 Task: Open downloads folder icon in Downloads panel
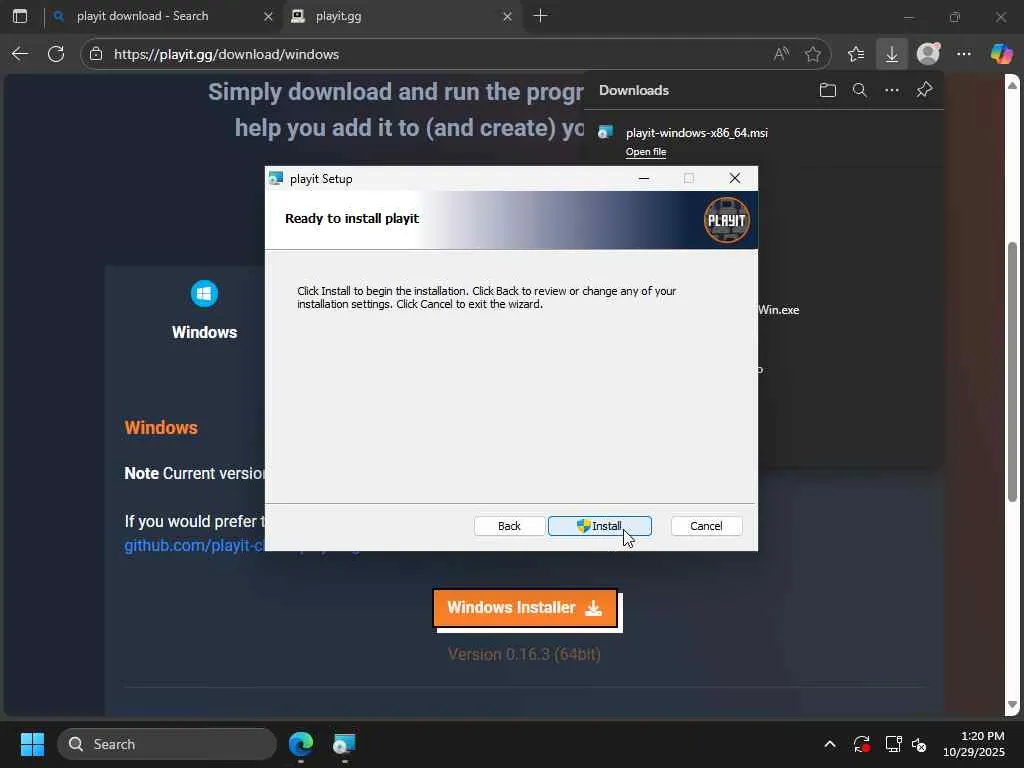[x=827, y=90]
